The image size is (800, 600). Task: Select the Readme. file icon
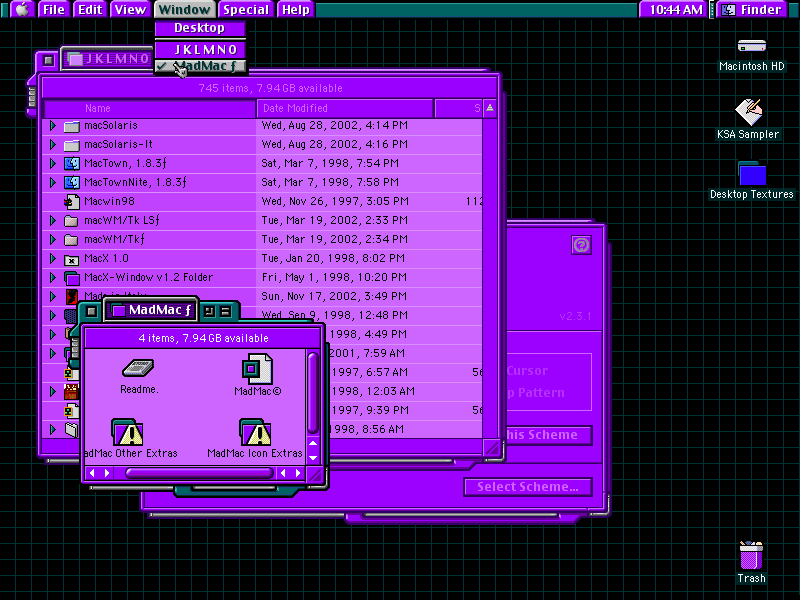point(138,368)
